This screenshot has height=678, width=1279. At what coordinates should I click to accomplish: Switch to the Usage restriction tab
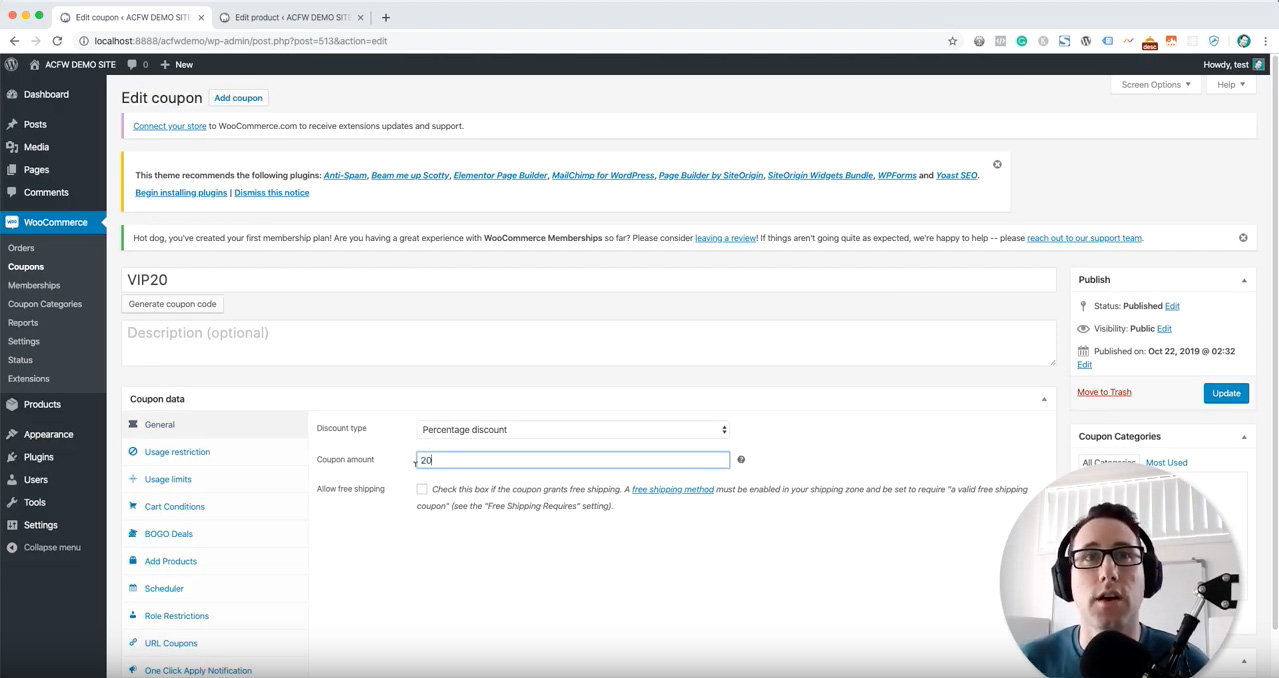(x=177, y=452)
